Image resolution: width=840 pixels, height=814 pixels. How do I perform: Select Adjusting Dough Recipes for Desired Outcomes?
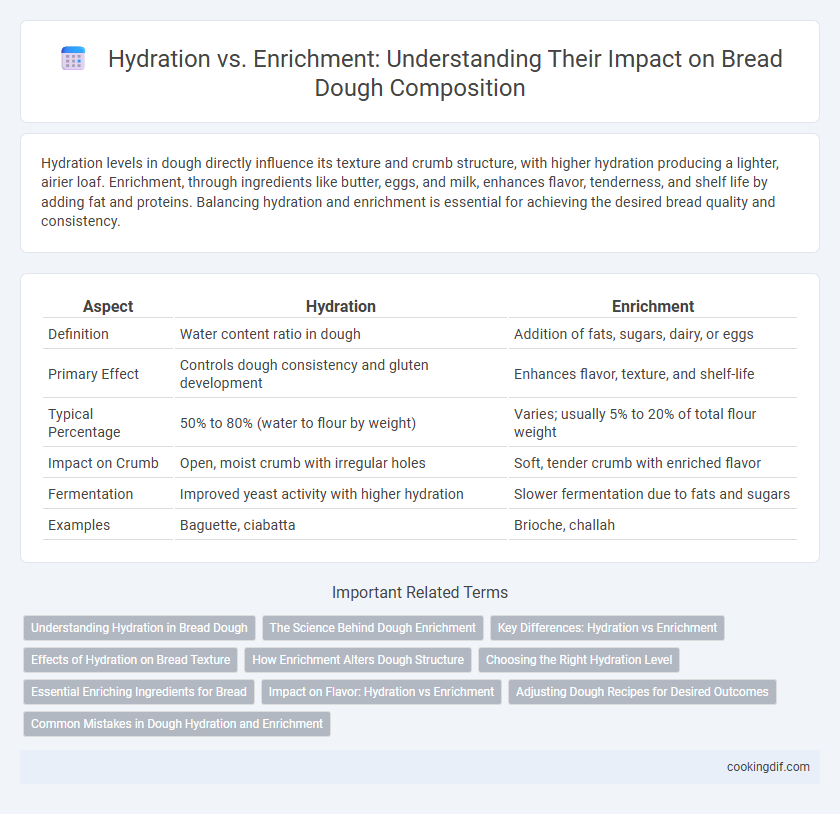pyautogui.click(x=642, y=692)
